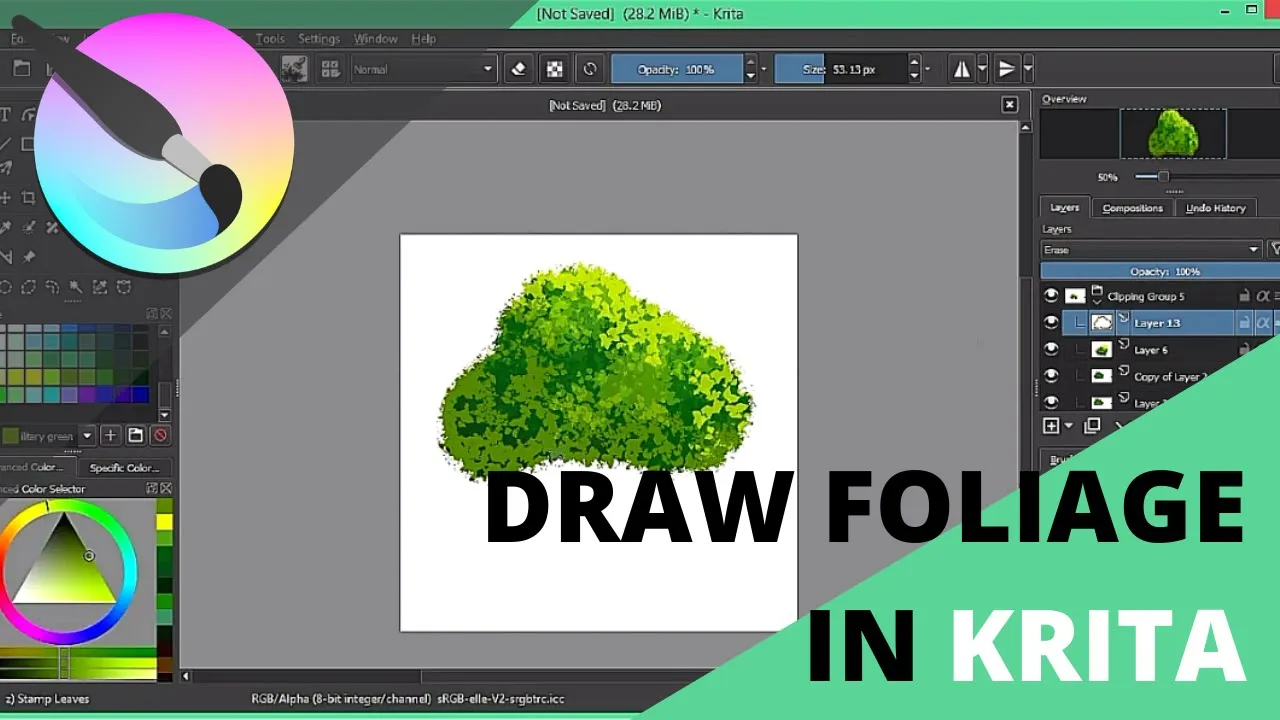Switch to the Undo History tab
This screenshot has width=1280, height=720.
point(1215,208)
